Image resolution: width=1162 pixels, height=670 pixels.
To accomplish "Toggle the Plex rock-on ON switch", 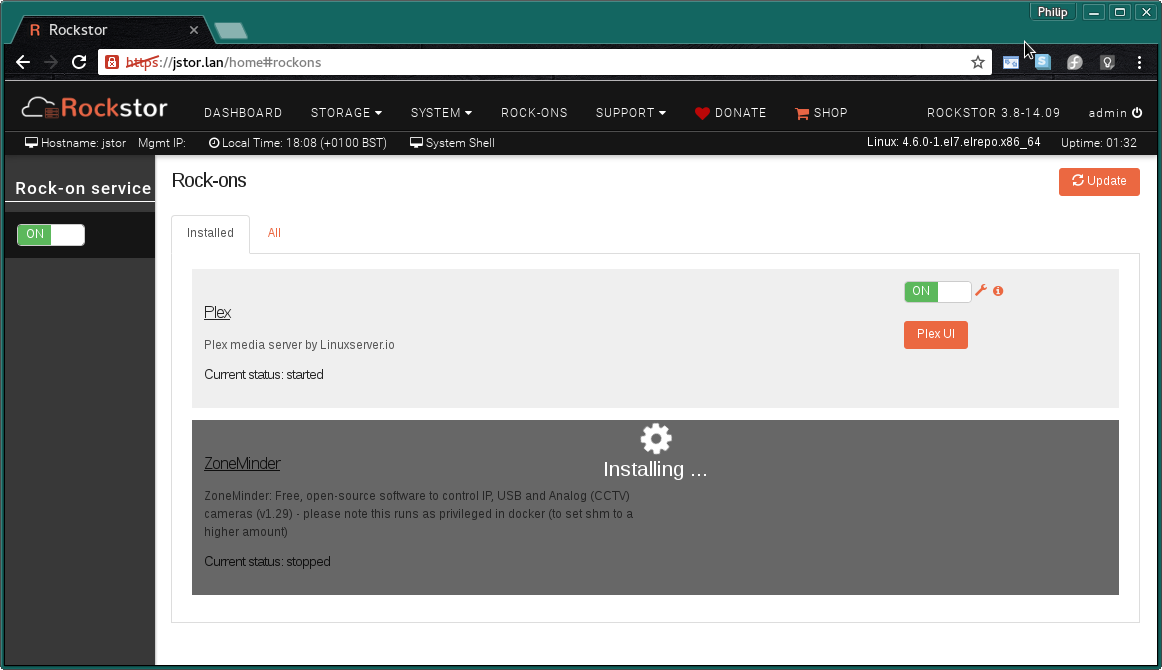I will [x=937, y=291].
